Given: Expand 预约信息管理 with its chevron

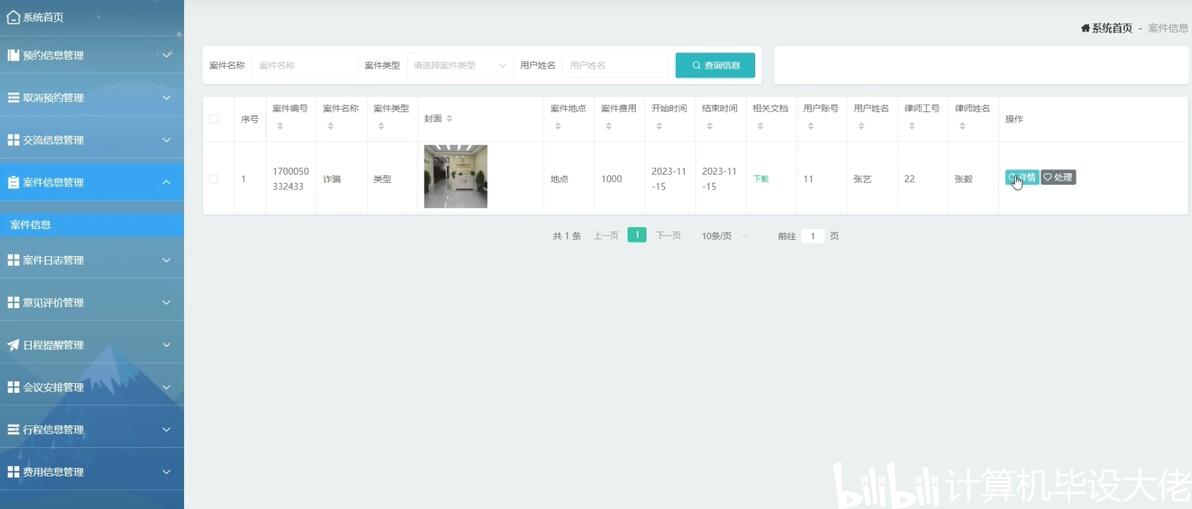Looking at the screenshot, I should point(167,55).
